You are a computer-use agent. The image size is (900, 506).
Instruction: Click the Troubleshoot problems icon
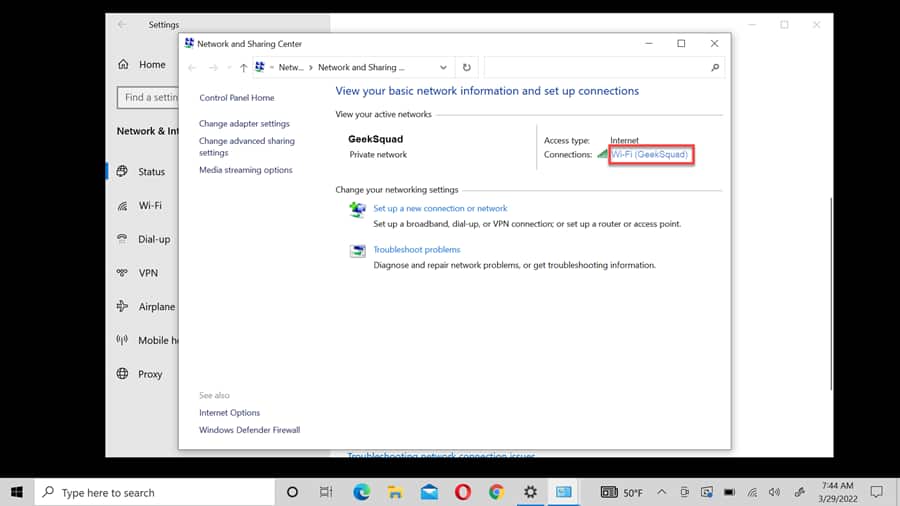[x=357, y=251]
